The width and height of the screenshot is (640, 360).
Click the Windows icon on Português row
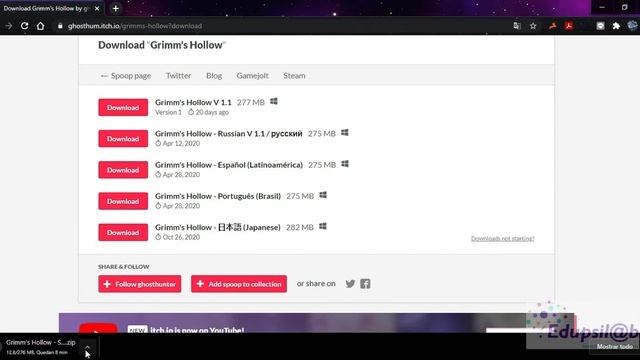point(323,195)
